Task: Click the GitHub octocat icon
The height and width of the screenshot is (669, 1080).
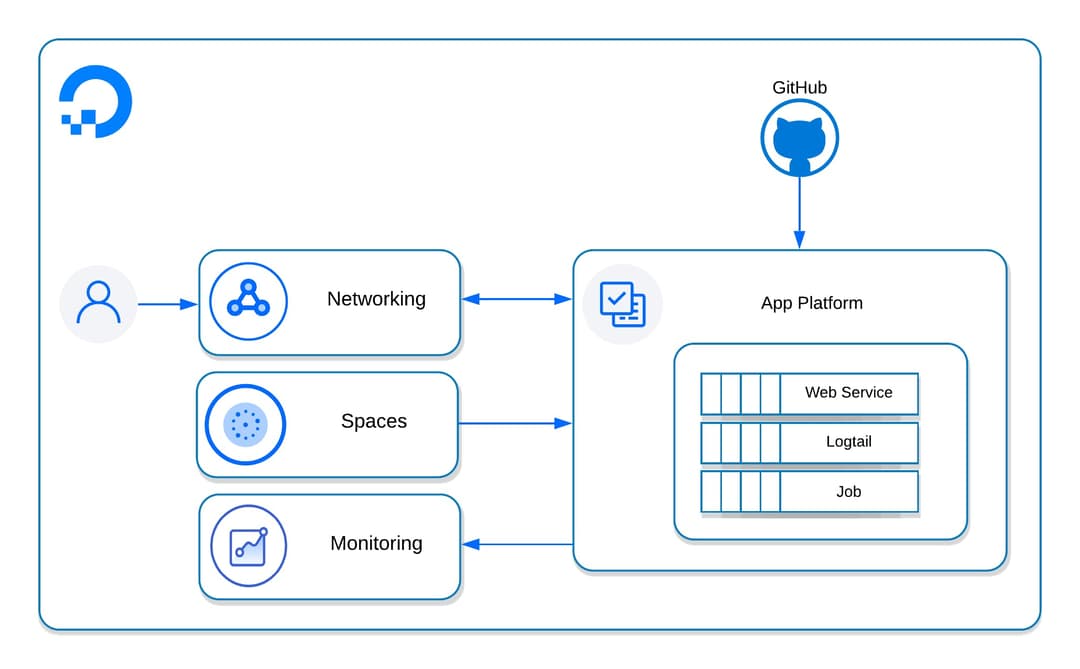Action: point(799,139)
